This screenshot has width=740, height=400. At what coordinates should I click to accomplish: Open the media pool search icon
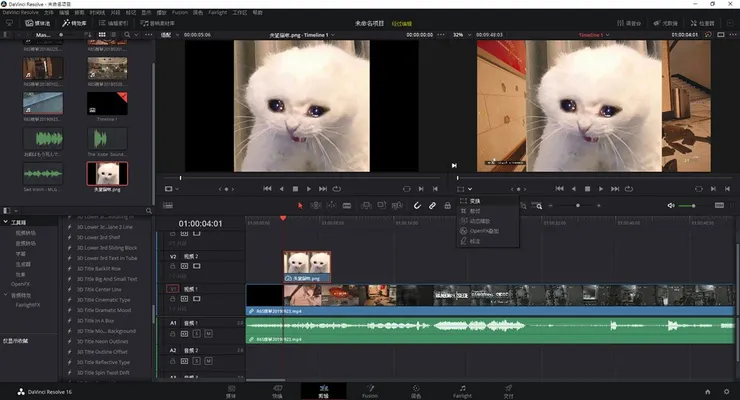point(127,35)
